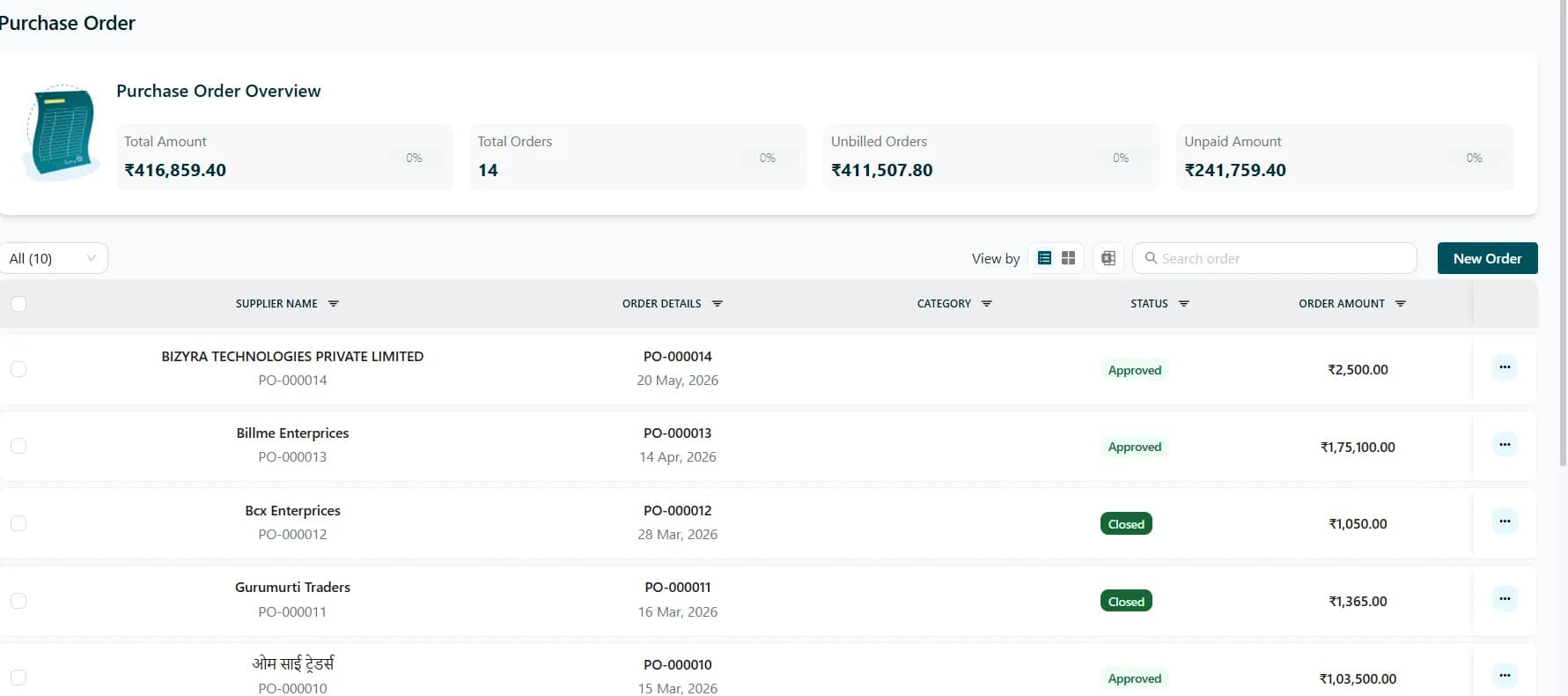
Task: Select the BIZYRA TECHNOLOGIES order checkbox
Action: [18, 369]
